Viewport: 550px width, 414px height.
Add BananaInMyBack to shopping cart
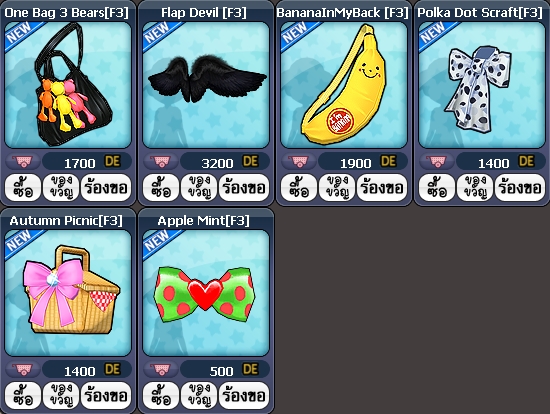(299, 161)
